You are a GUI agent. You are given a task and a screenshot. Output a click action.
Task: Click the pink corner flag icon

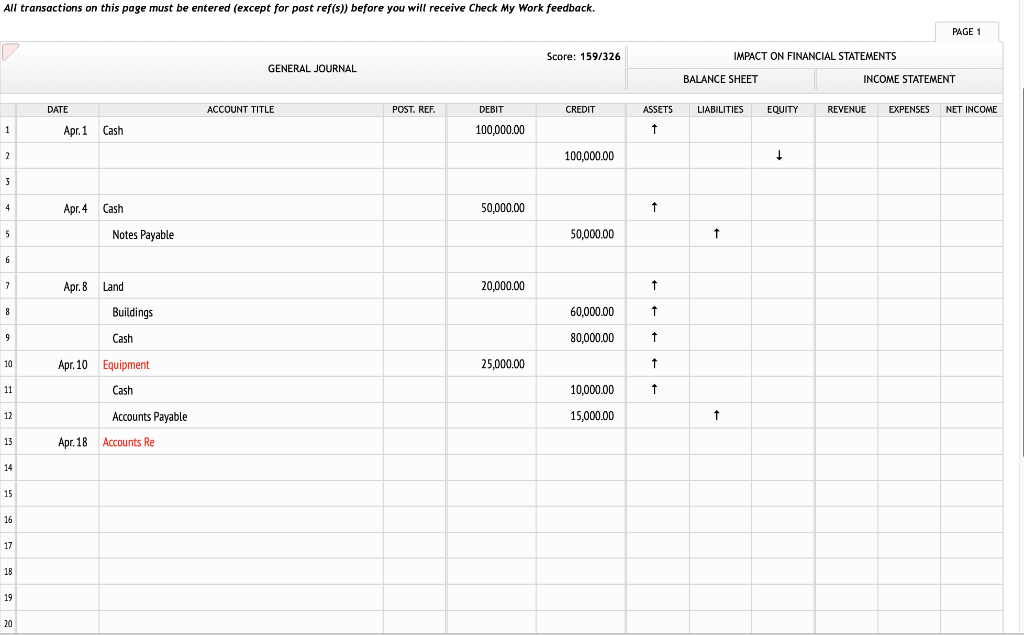pyautogui.click(x=11, y=51)
